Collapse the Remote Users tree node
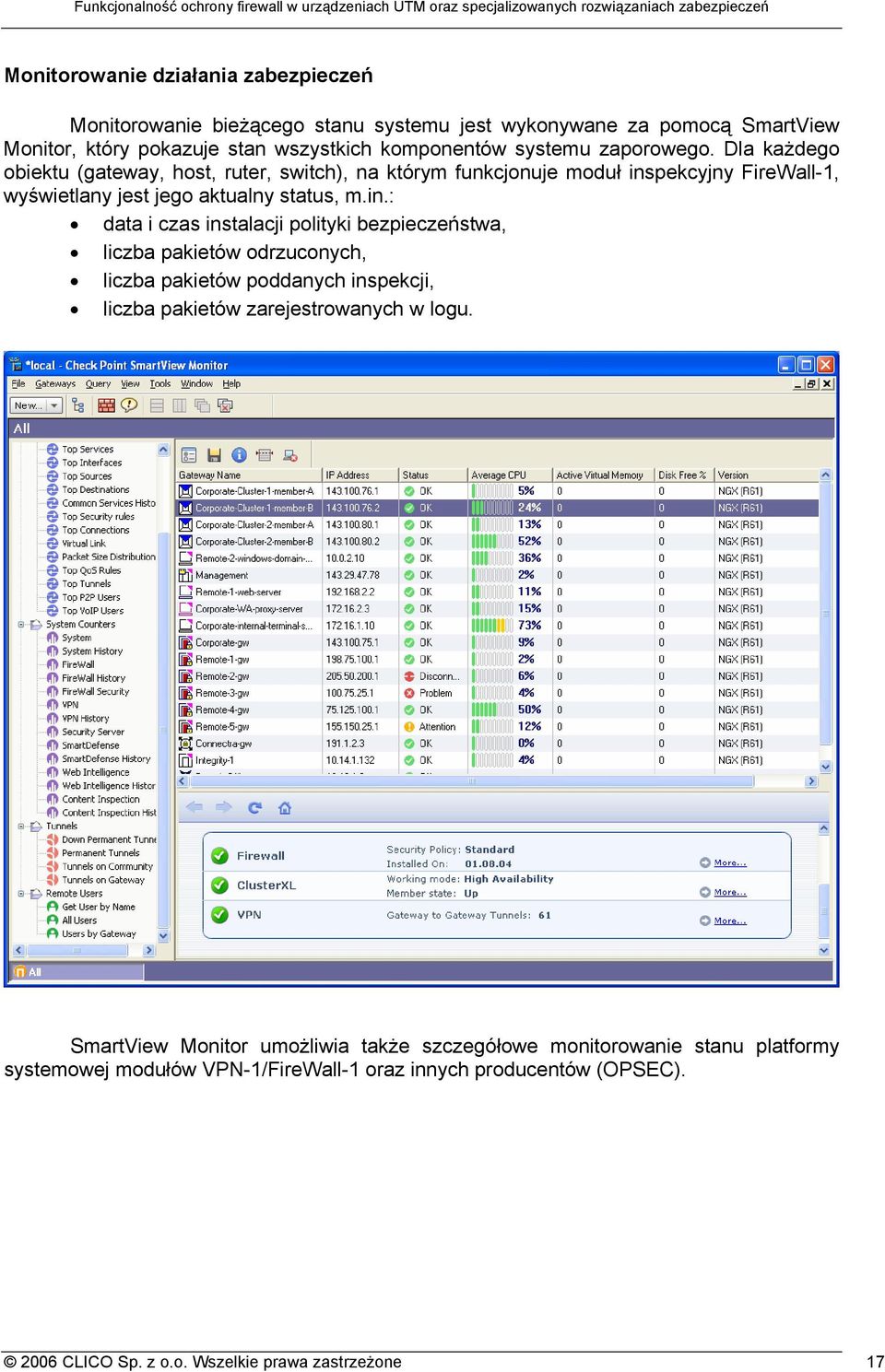Screen dimensions: 885x1372 21,894
